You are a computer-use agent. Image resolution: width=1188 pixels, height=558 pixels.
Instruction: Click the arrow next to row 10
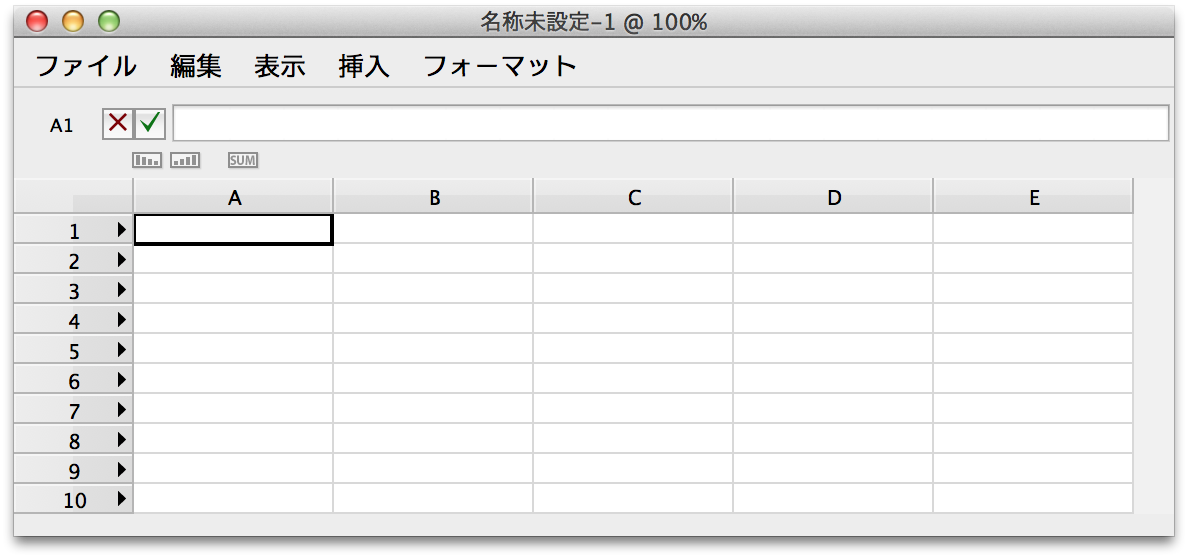(x=121, y=499)
